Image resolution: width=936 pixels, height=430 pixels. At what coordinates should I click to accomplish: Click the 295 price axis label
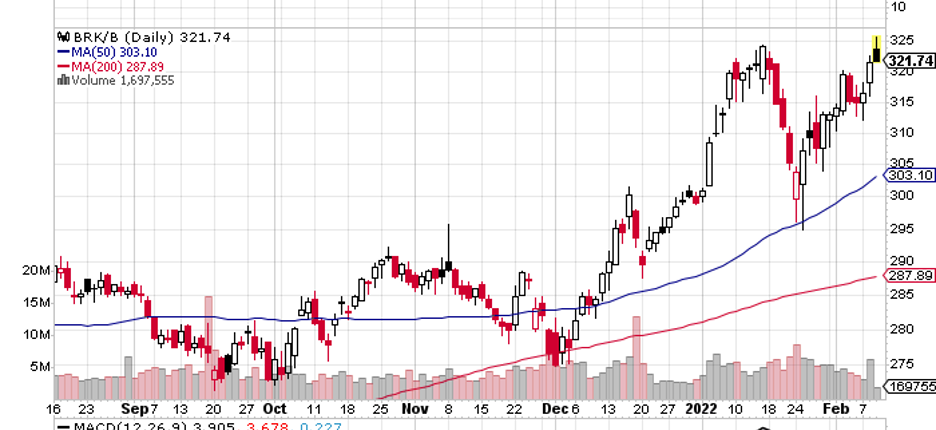902,228
